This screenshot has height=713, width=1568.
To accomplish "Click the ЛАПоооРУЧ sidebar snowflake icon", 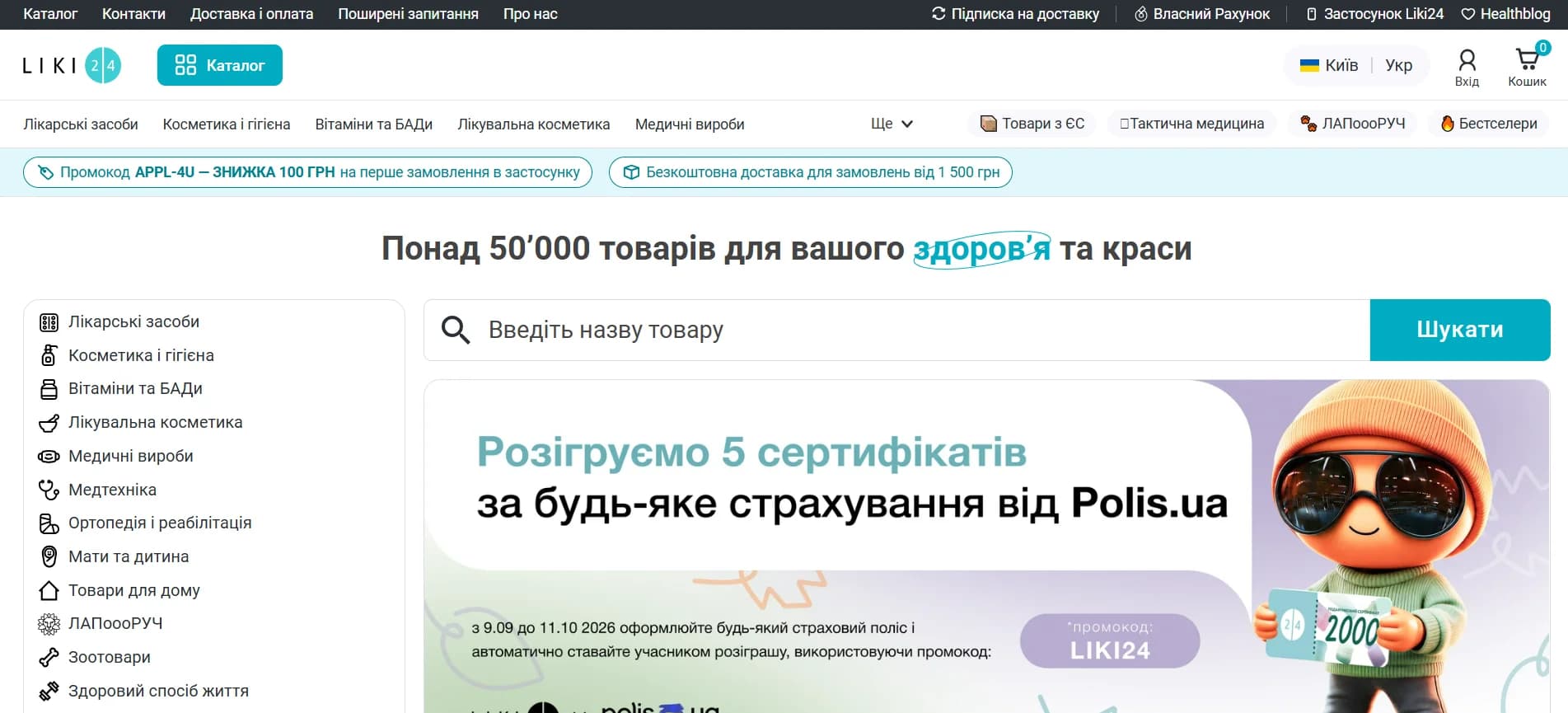I will pos(49,624).
